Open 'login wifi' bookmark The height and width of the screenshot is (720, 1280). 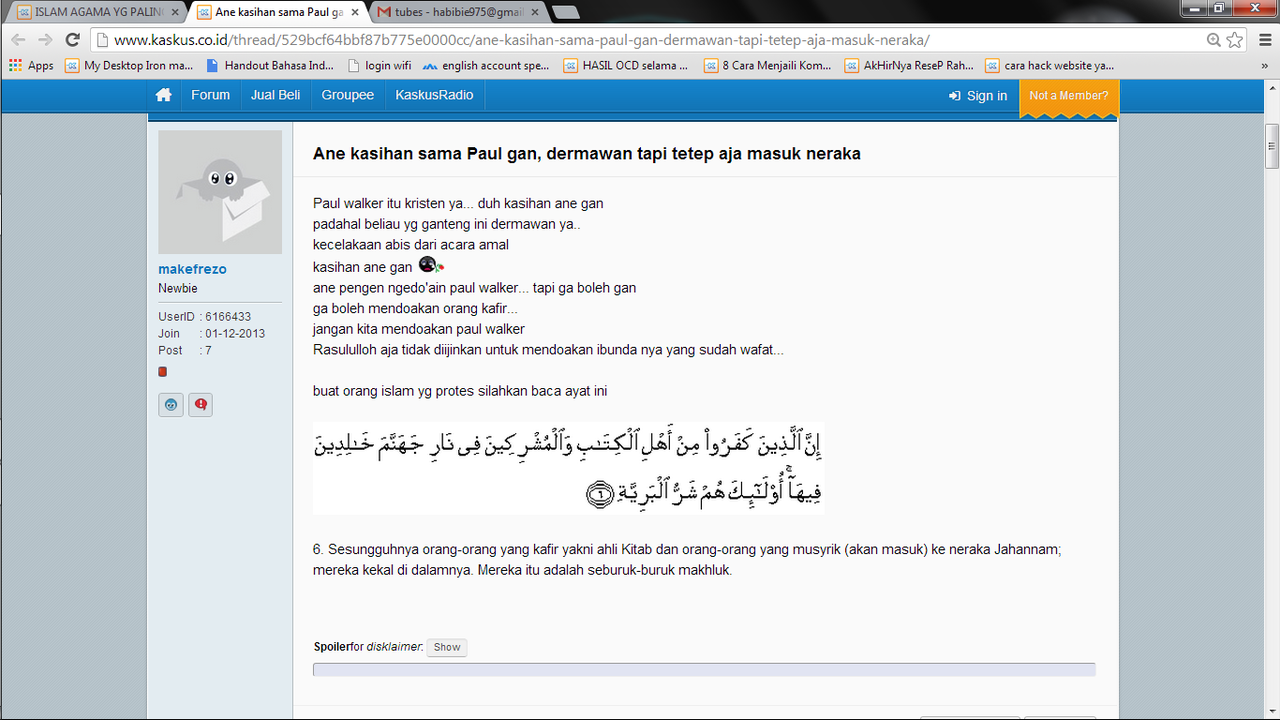point(379,65)
